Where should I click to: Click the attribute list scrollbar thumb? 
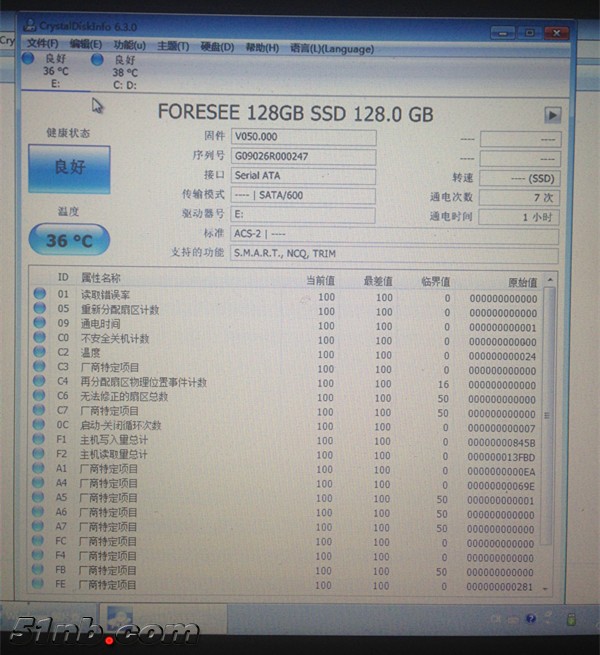coord(548,415)
